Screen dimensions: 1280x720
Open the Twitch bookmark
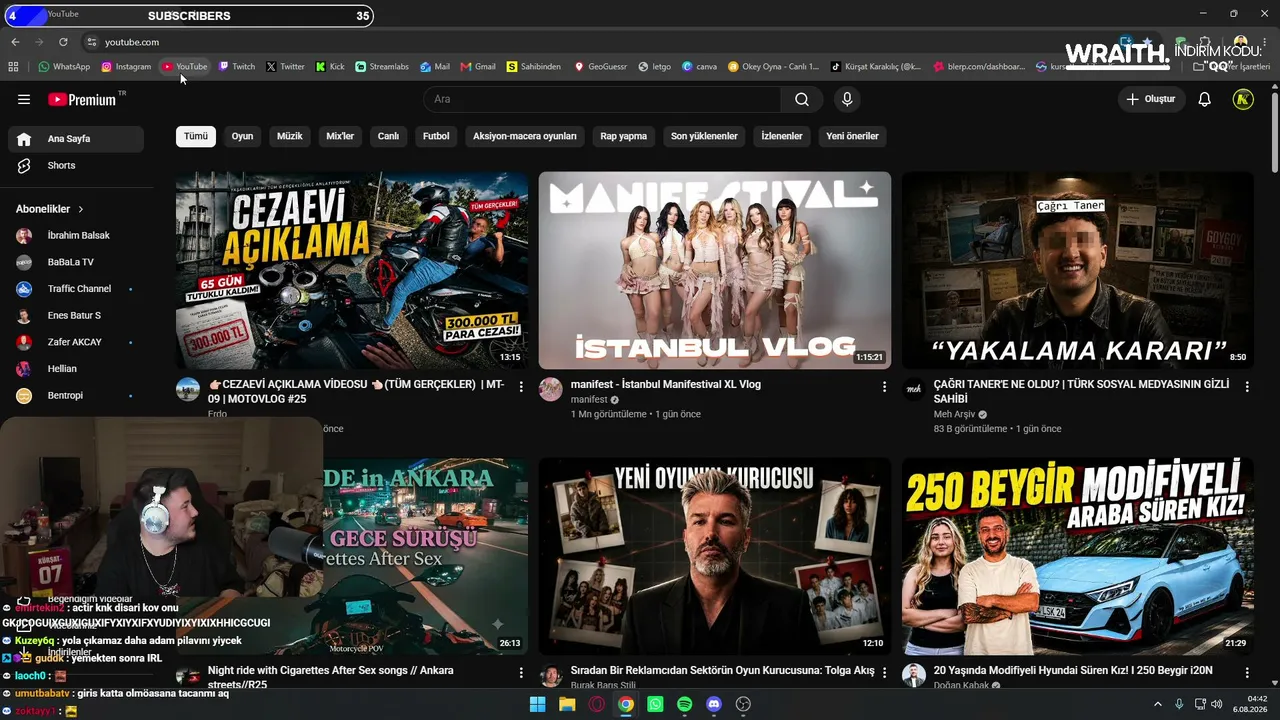(237, 67)
